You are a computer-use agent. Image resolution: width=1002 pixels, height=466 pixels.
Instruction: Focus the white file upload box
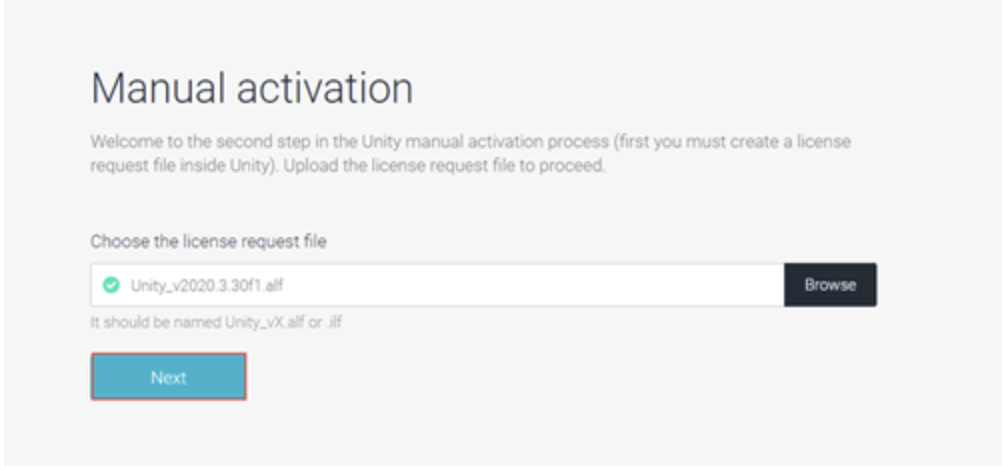(437, 284)
